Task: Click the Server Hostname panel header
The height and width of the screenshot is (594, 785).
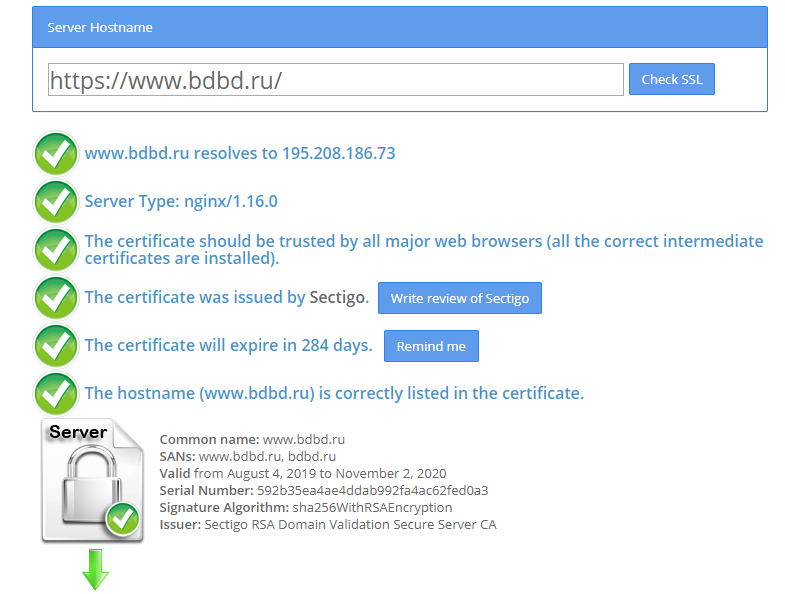Action: [400, 27]
